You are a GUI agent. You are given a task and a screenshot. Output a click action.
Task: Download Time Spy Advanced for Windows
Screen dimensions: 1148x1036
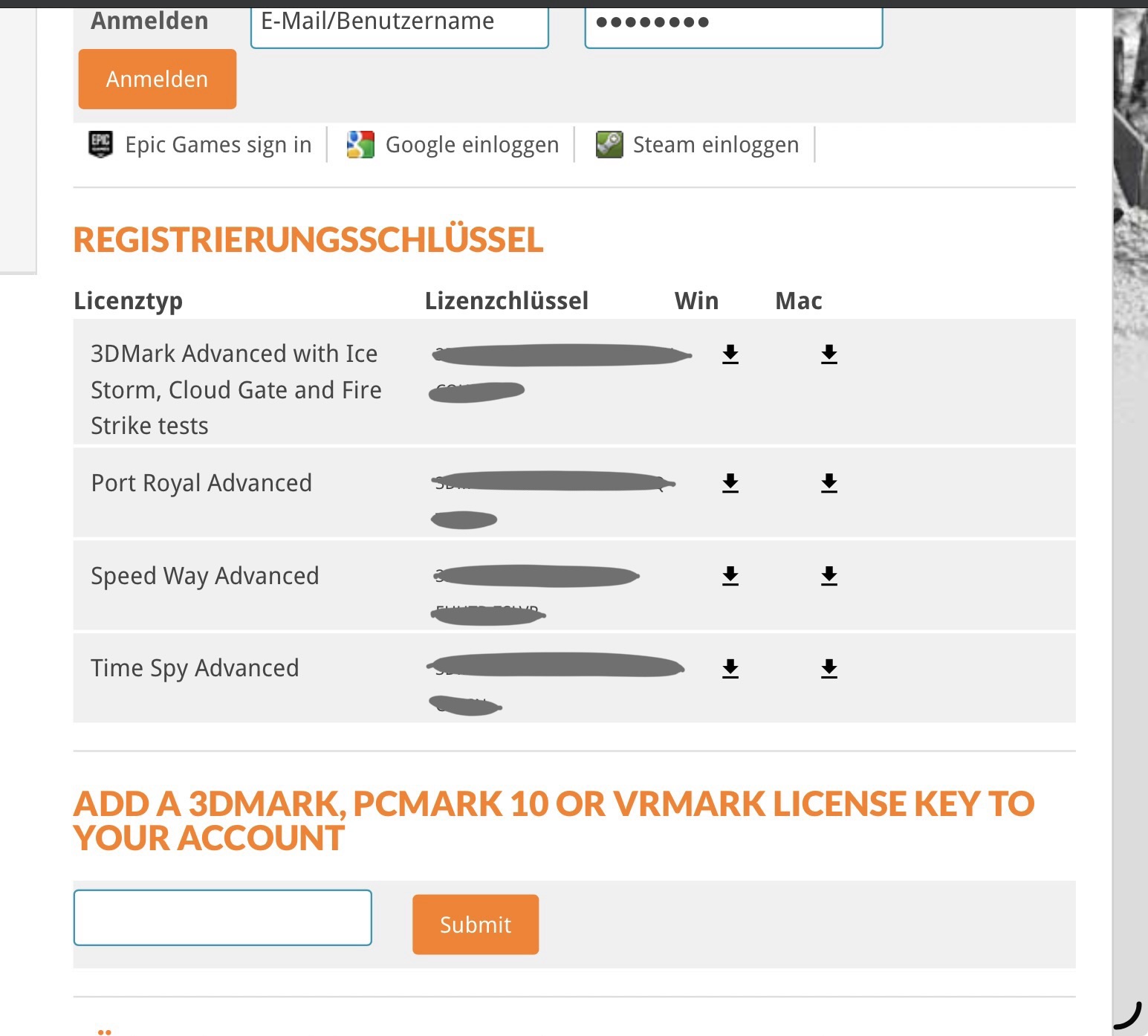[730, 669]
